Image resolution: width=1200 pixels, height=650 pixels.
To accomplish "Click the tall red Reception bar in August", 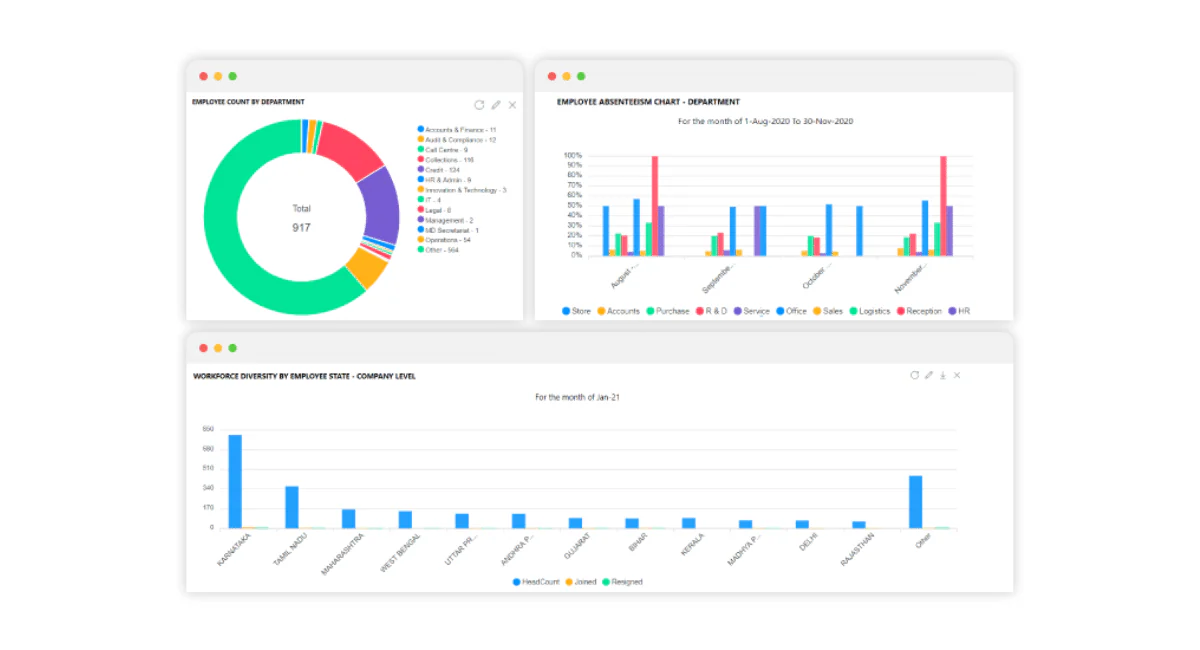I will tap(655, 206).
